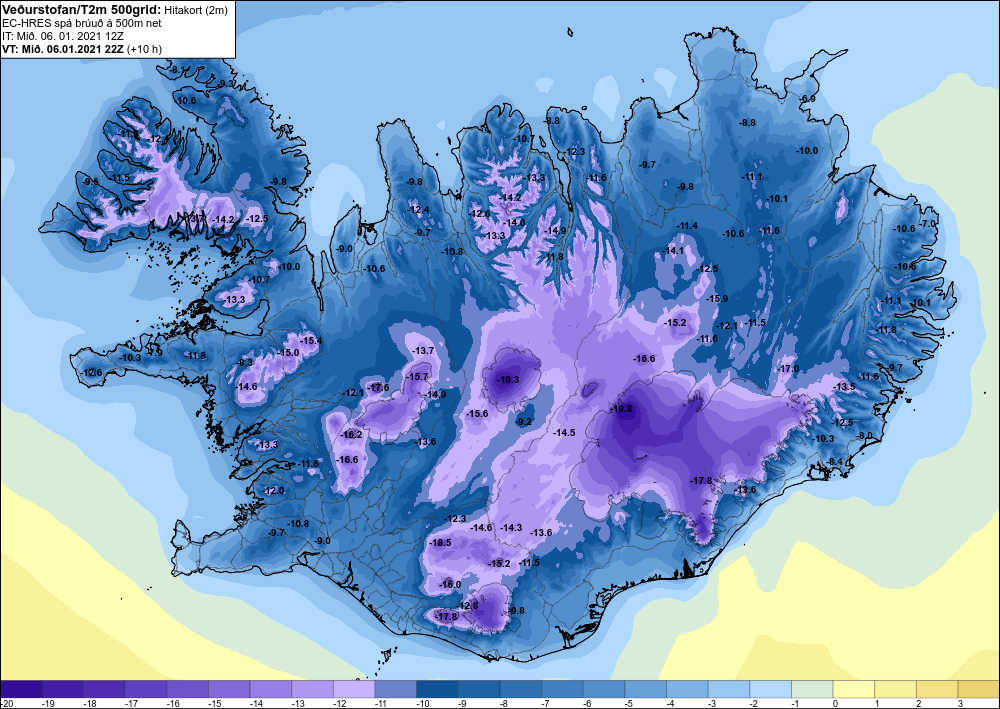
Task: Click the "-9.6" temperature value on the map
Action: pyautogui.click(x=91, y=182)
